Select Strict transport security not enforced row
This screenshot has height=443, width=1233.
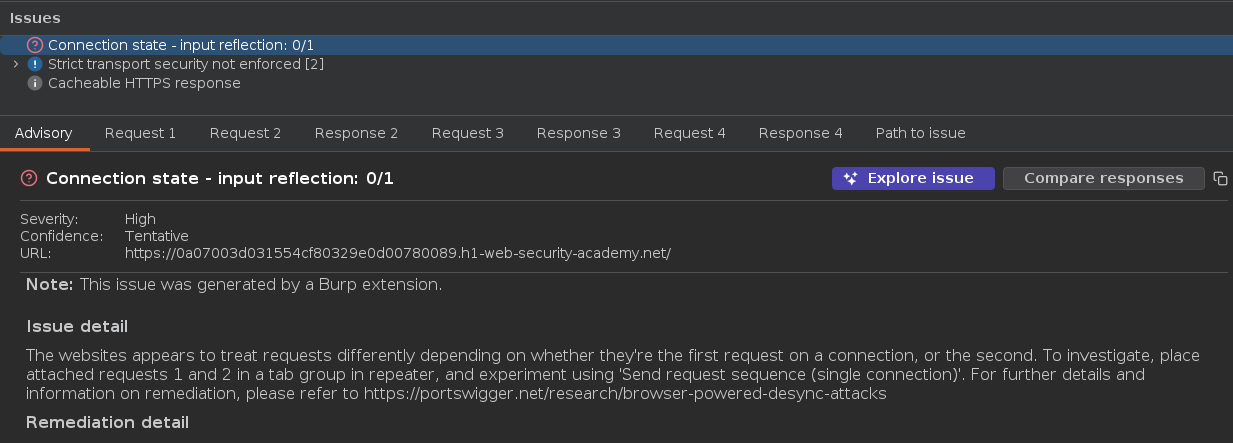tap(185, 64)
